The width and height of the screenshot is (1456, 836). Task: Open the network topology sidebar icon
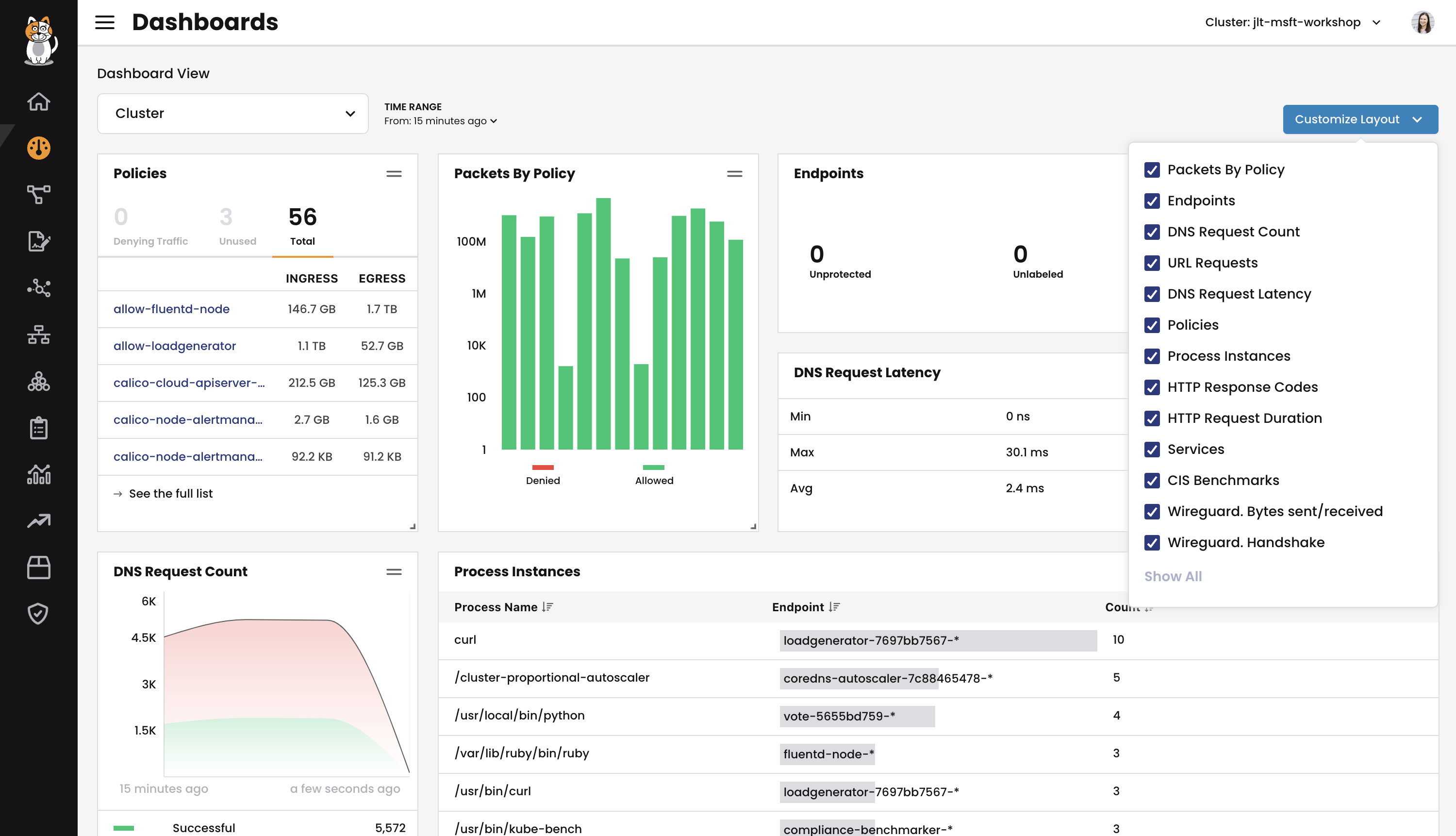[x=38, y=335]
